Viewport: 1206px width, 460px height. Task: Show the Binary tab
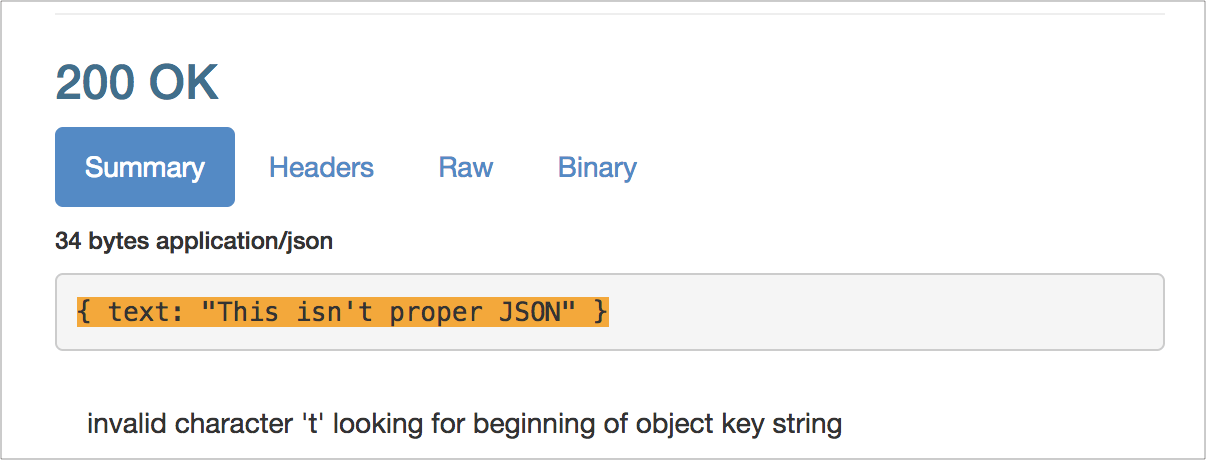coord(597,167)
